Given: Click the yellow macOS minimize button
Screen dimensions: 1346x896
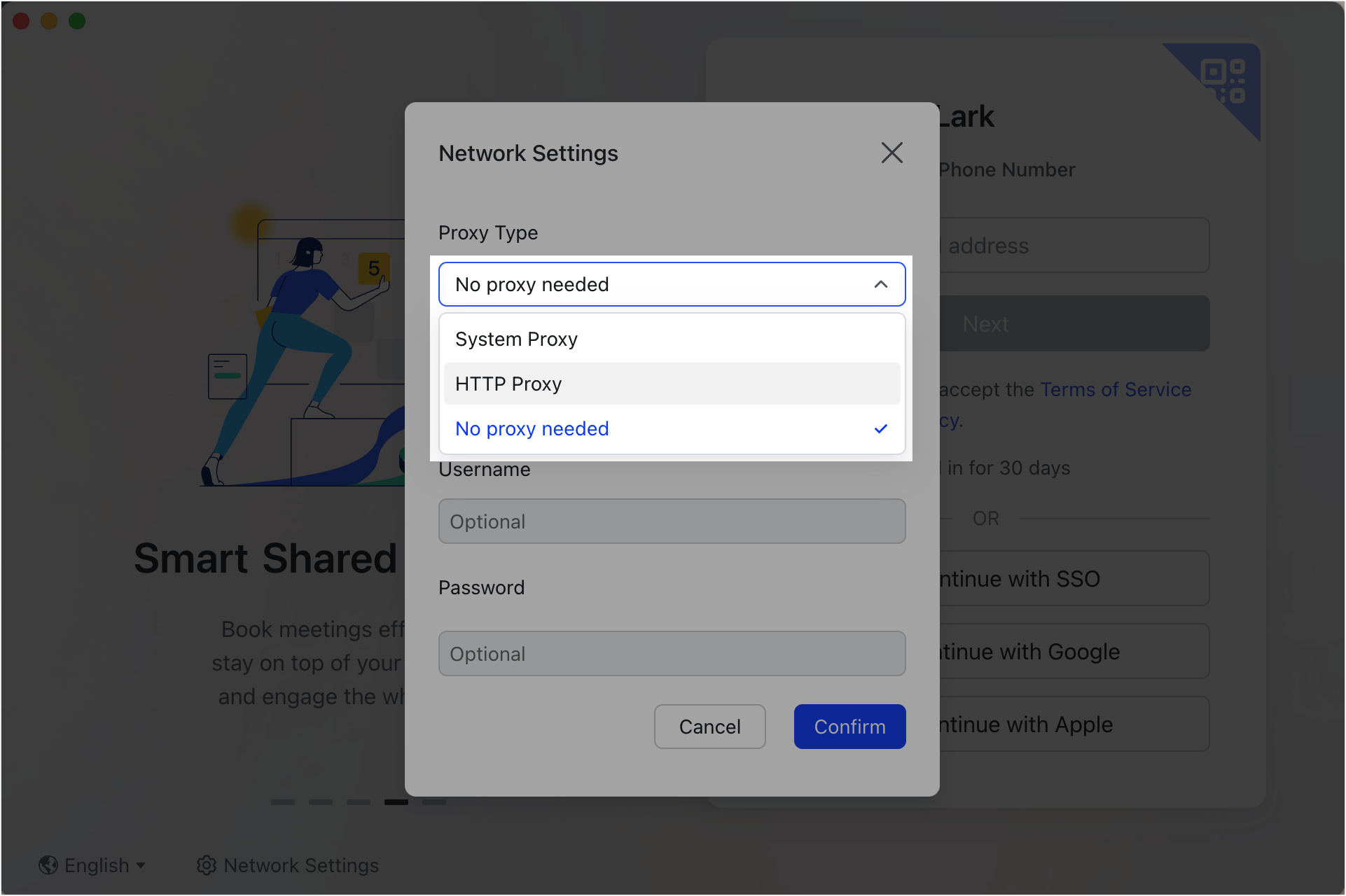Looking at the screenshot, I should 49,21.
